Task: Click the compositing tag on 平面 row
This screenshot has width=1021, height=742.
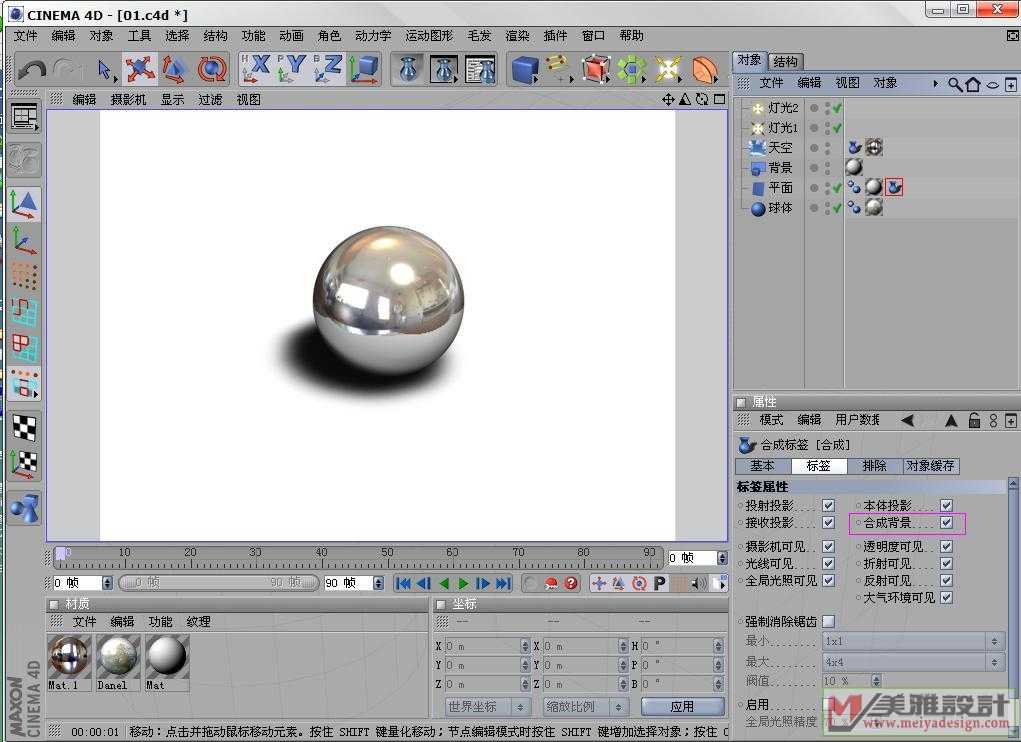Action: (x=894, y=187)
